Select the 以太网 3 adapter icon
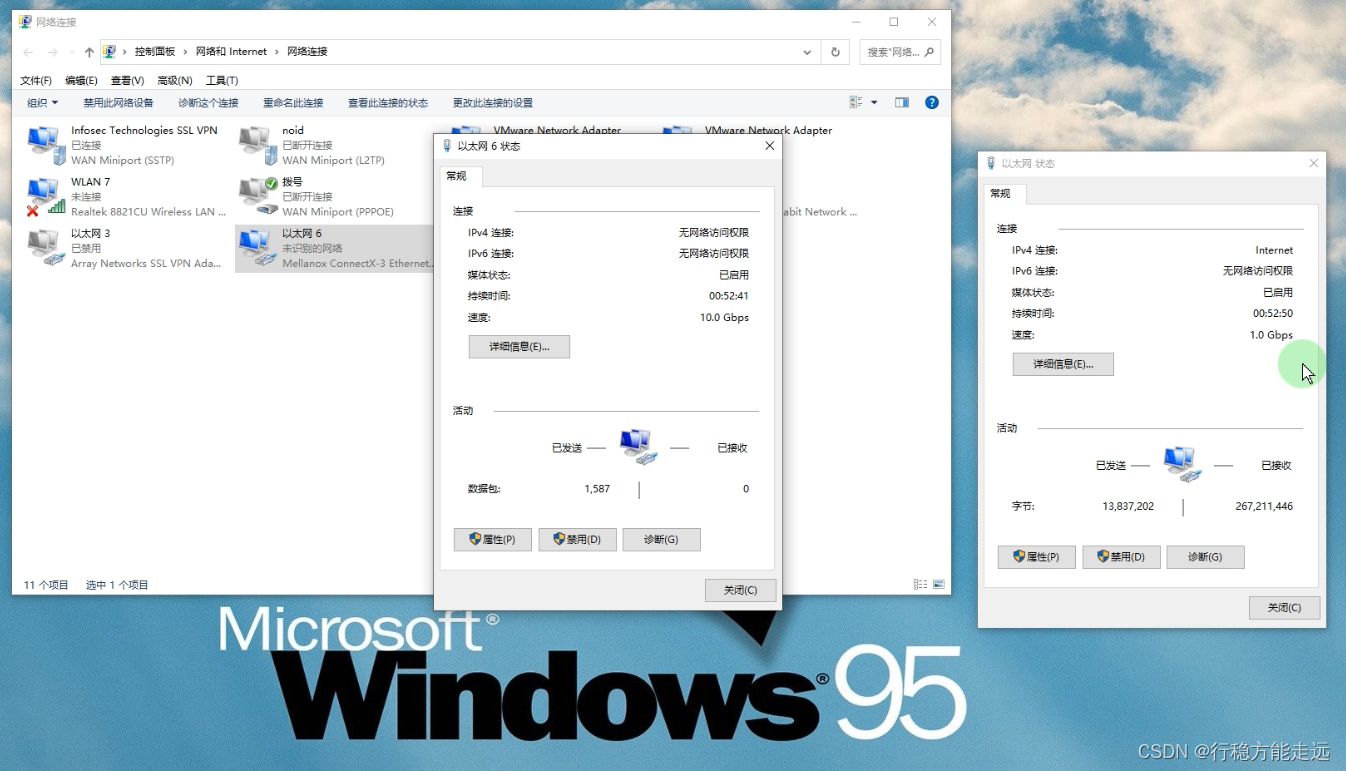 [x=46, y=248]
